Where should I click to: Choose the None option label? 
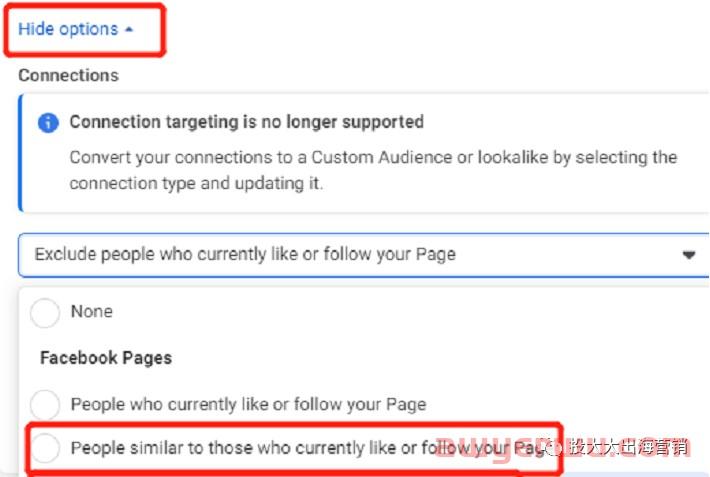[91, 312]
